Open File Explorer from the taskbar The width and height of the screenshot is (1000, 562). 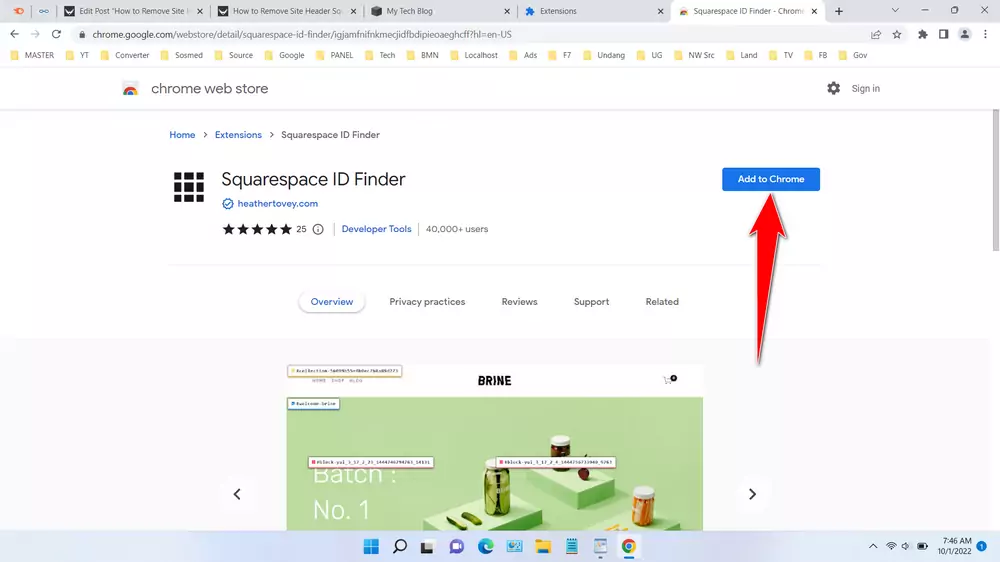543,547
